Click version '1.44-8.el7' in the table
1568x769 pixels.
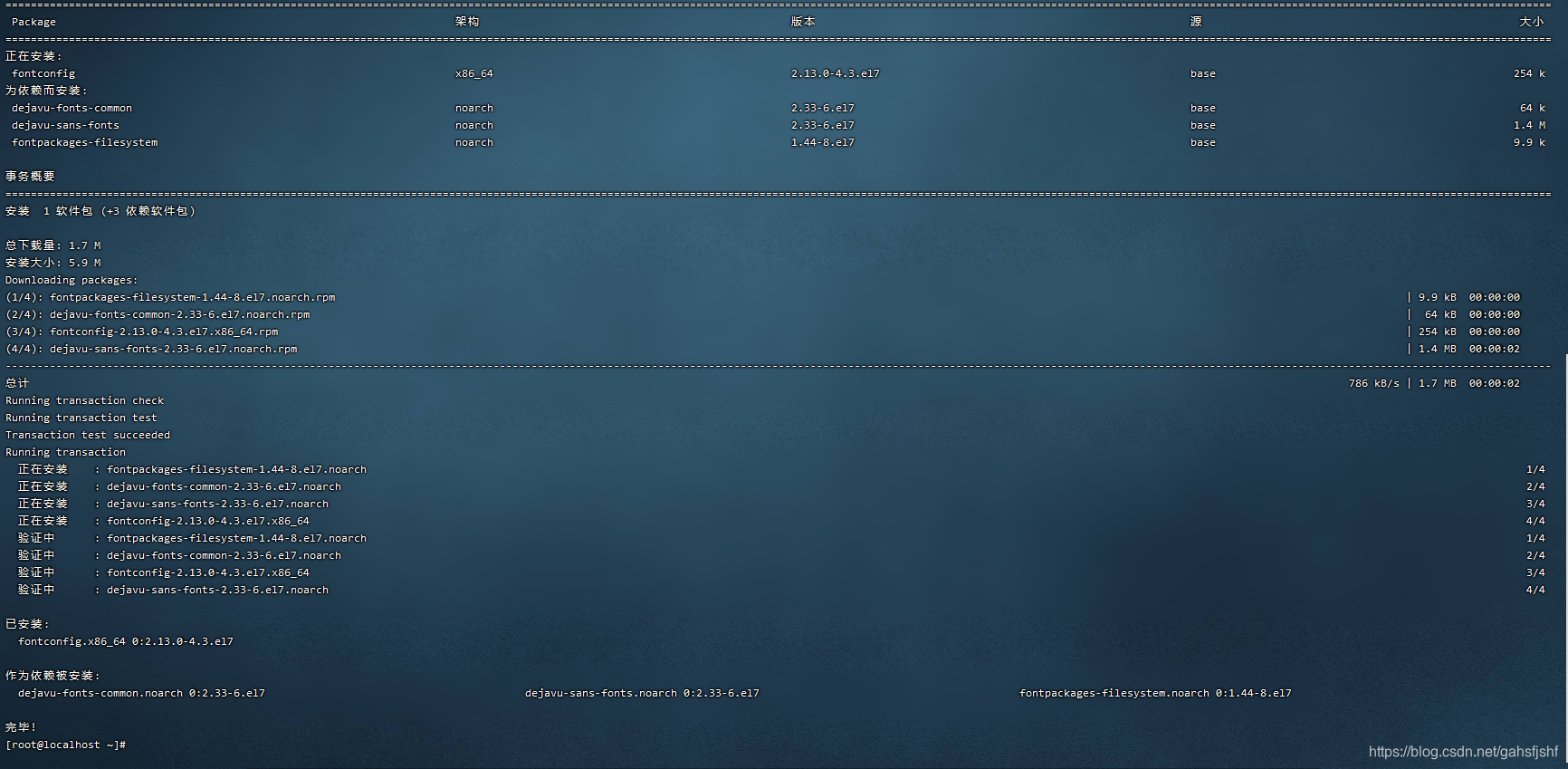(x=823, y=142)
